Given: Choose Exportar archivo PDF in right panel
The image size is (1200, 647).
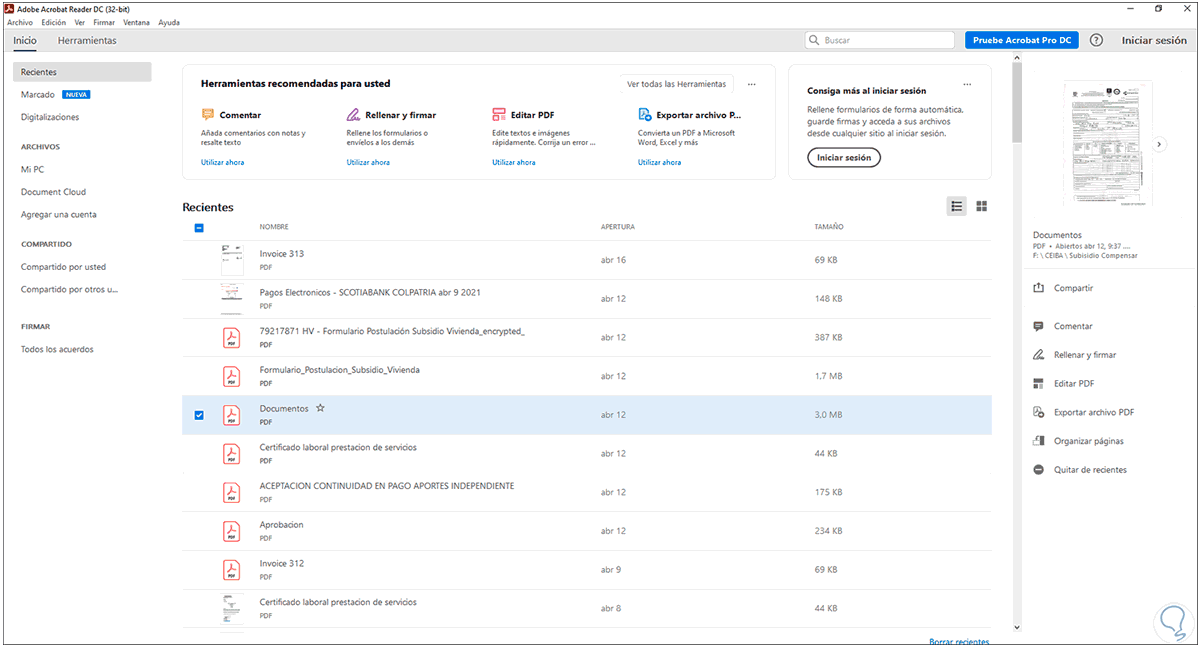Looking at the screenshot, I should [1039, 412].
